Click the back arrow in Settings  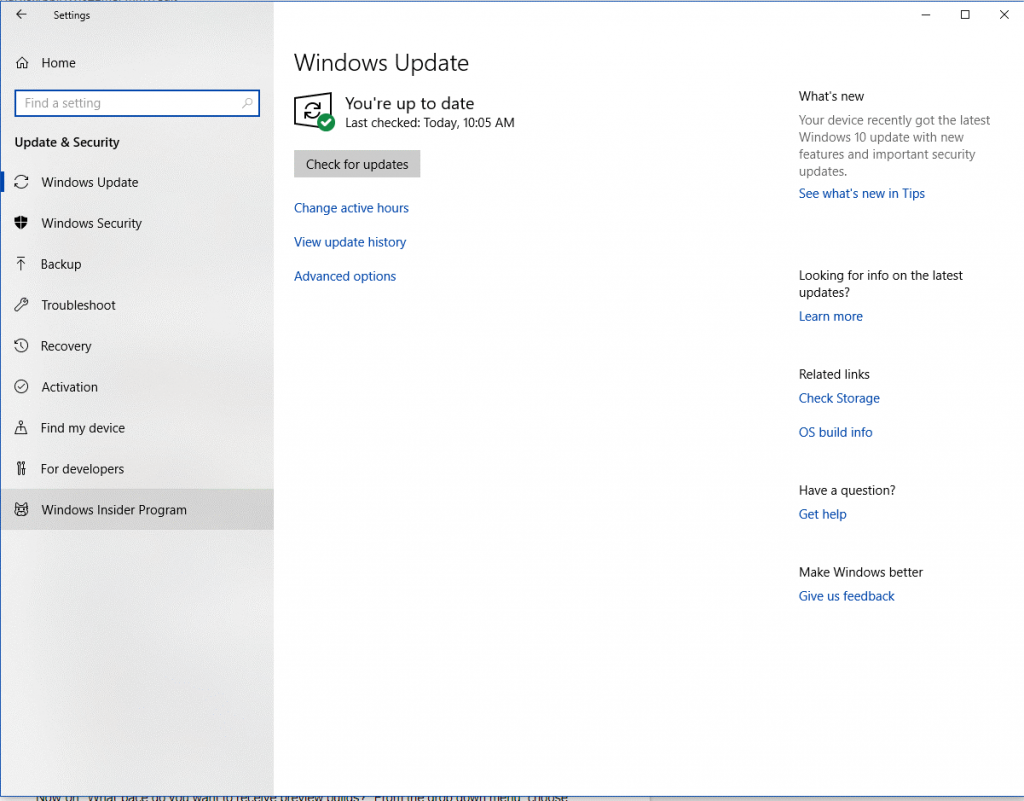click(x=22, y=14)
